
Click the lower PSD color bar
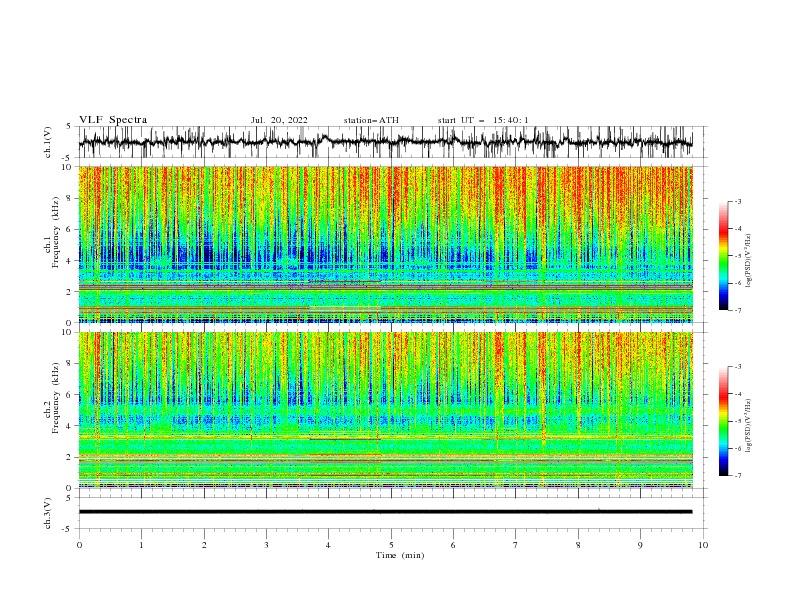click(724, 421)
